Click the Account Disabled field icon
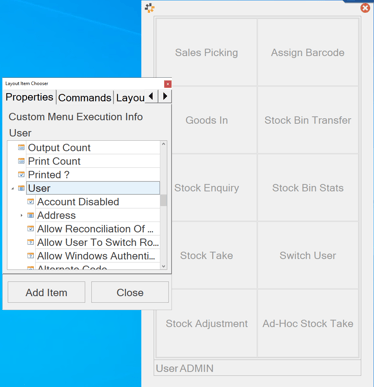Viewport: 374px width, 387px height. click(31, 202)
